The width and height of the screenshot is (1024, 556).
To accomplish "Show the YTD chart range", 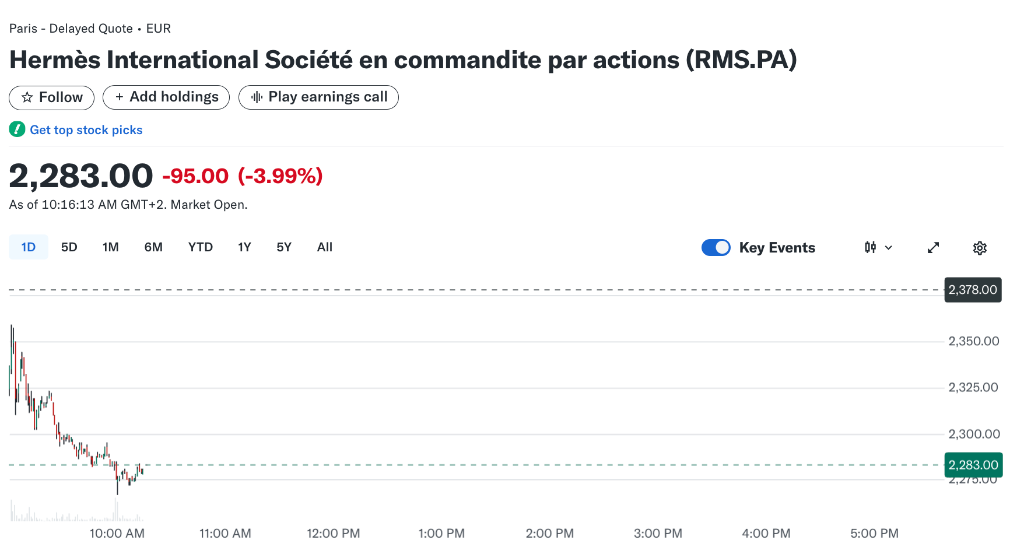I will 200,247.
